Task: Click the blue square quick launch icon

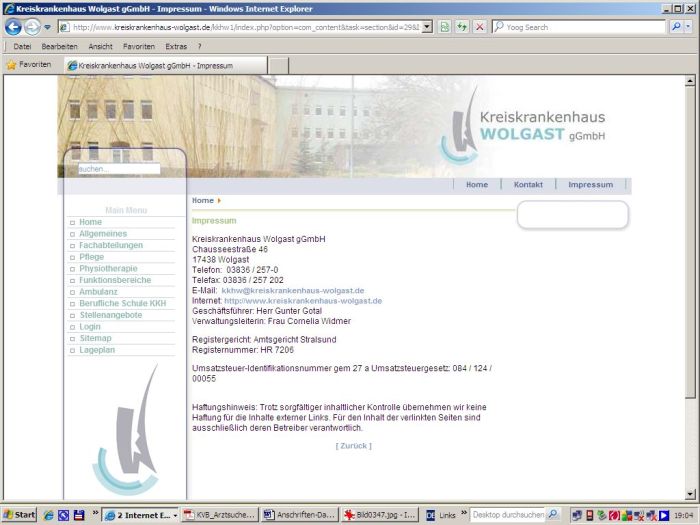Action: point(63,515)
